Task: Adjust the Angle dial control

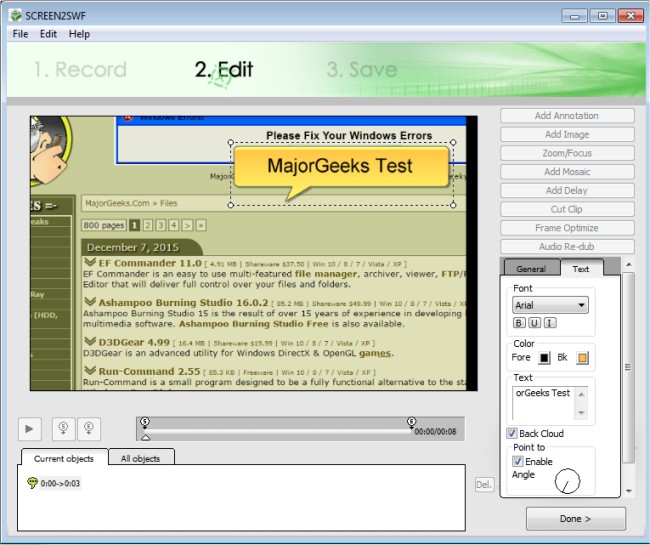Action: coord(567,481)
